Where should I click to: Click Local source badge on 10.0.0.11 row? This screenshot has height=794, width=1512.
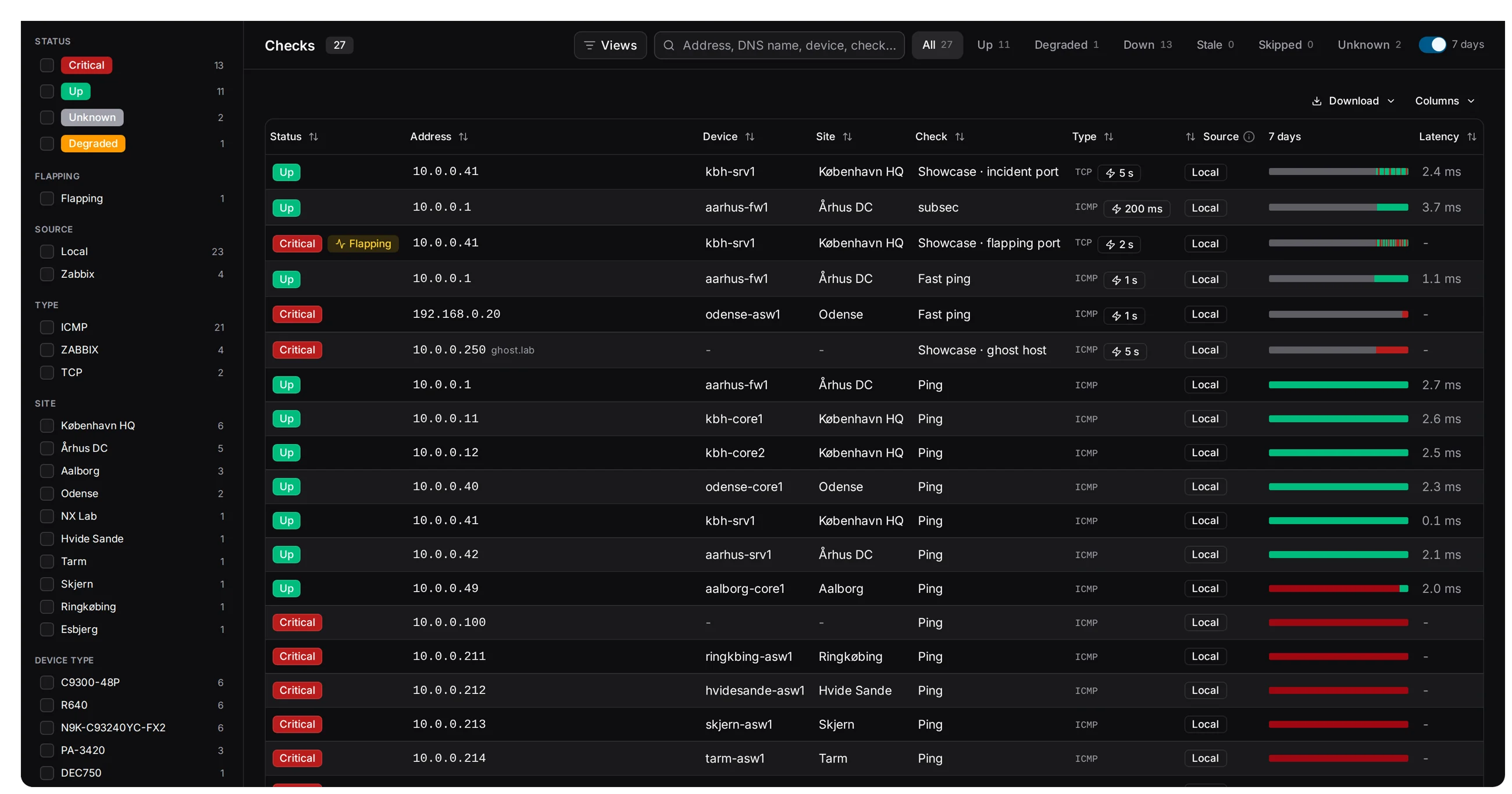pos(1205,419)
